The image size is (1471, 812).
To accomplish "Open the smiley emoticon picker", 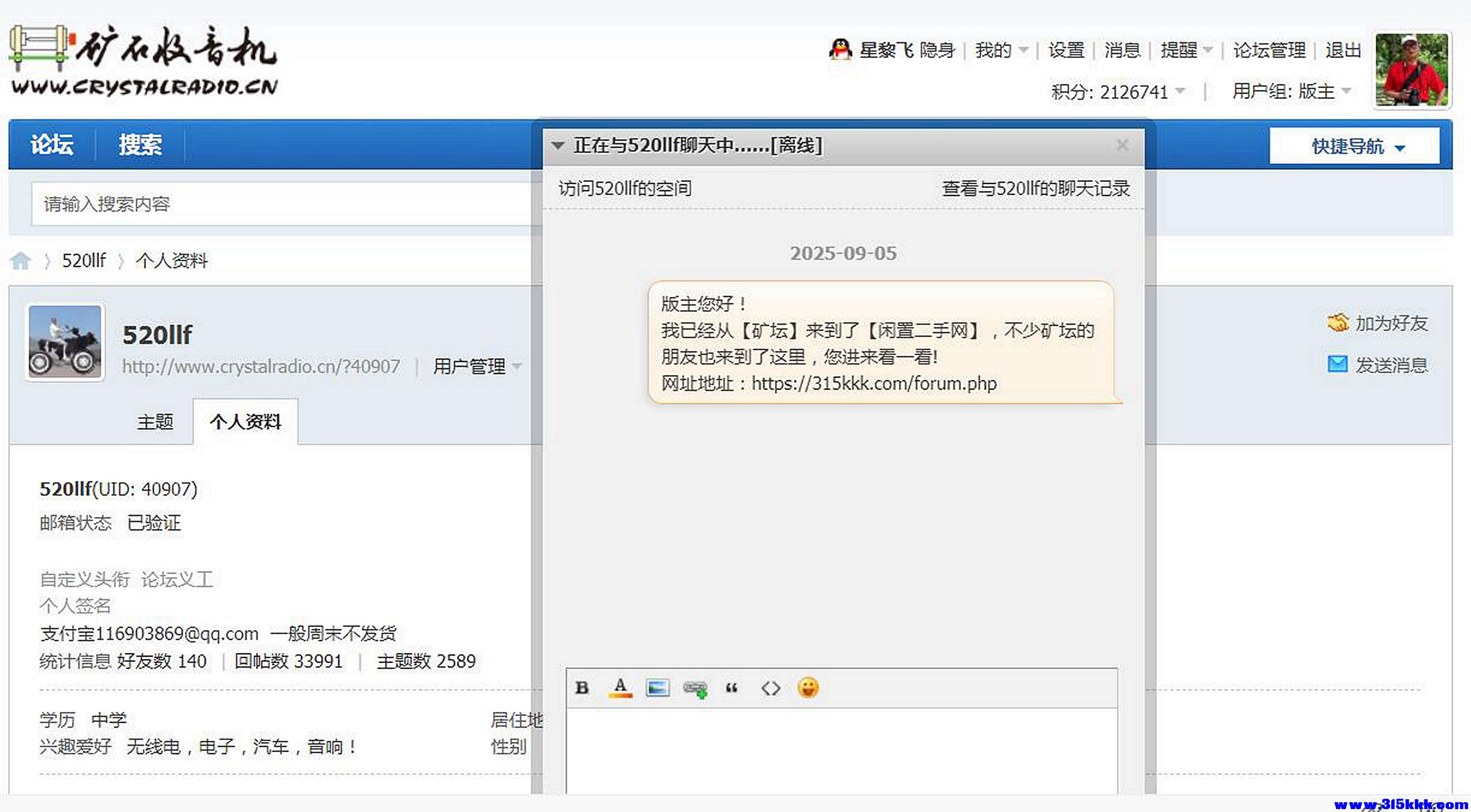I will 809,688.
